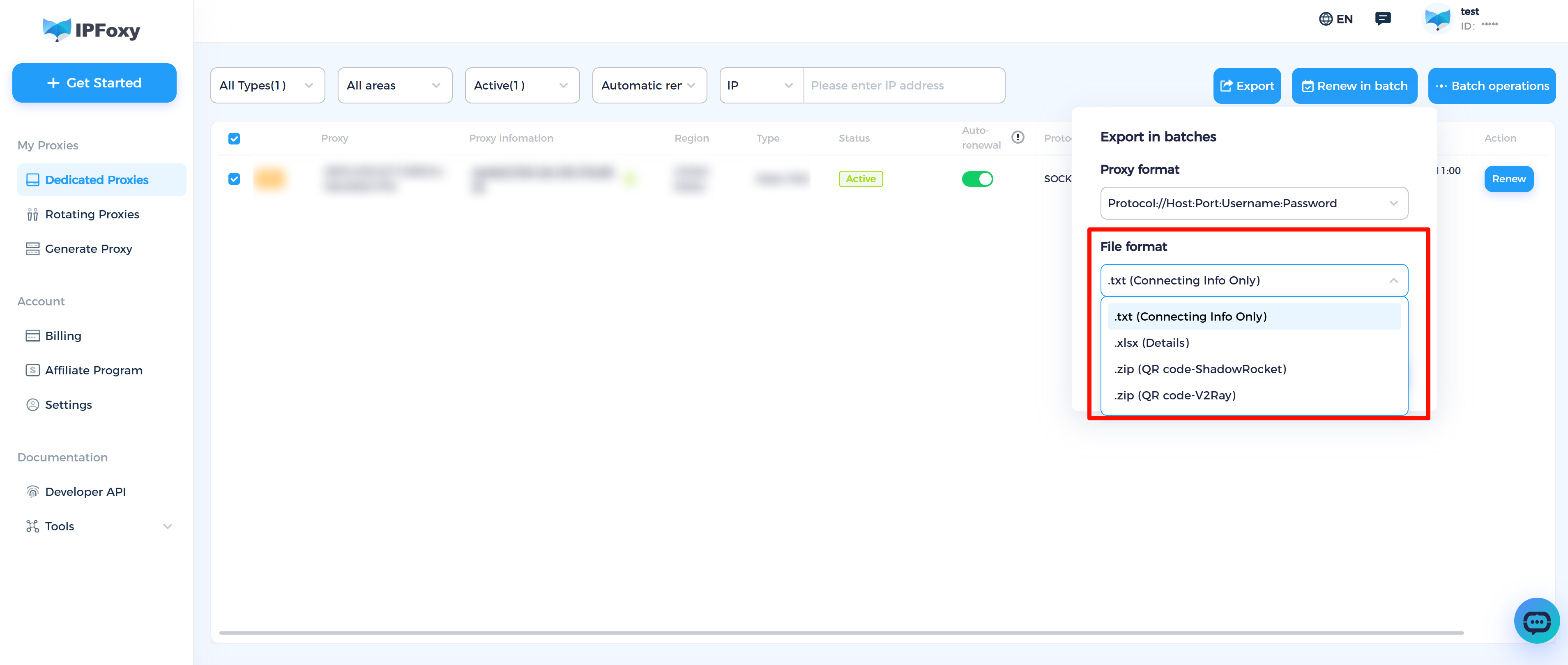1568x665 pixels.
Task: Click the test user avatar
Action: tap(1437, 19)
